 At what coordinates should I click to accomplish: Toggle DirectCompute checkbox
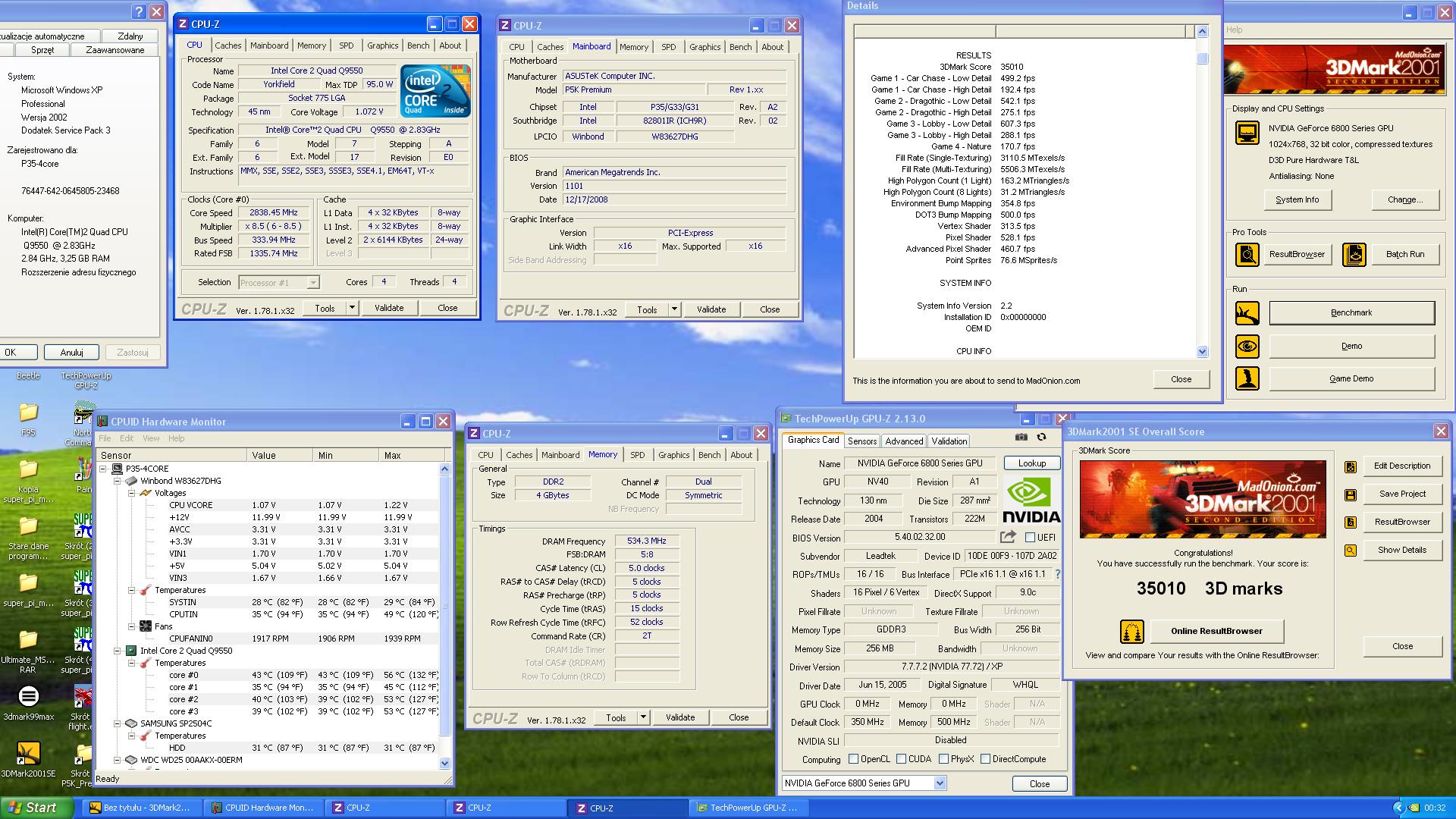(x=985, y=759)
